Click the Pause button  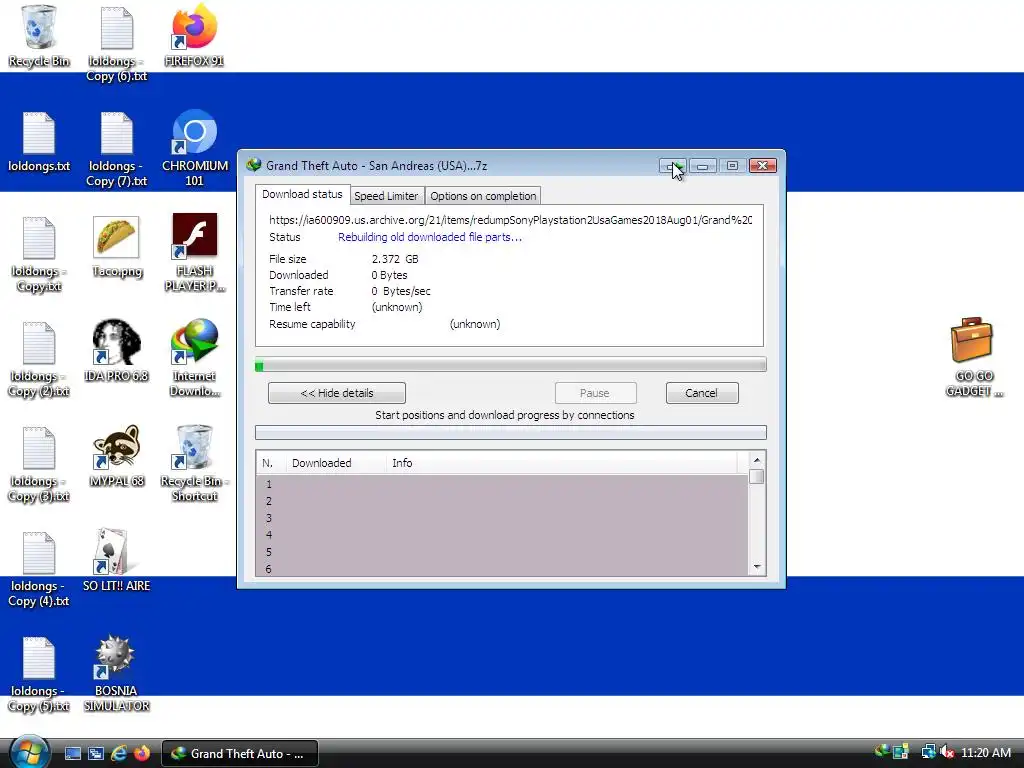pyautogui.click(x=595, y=393)
